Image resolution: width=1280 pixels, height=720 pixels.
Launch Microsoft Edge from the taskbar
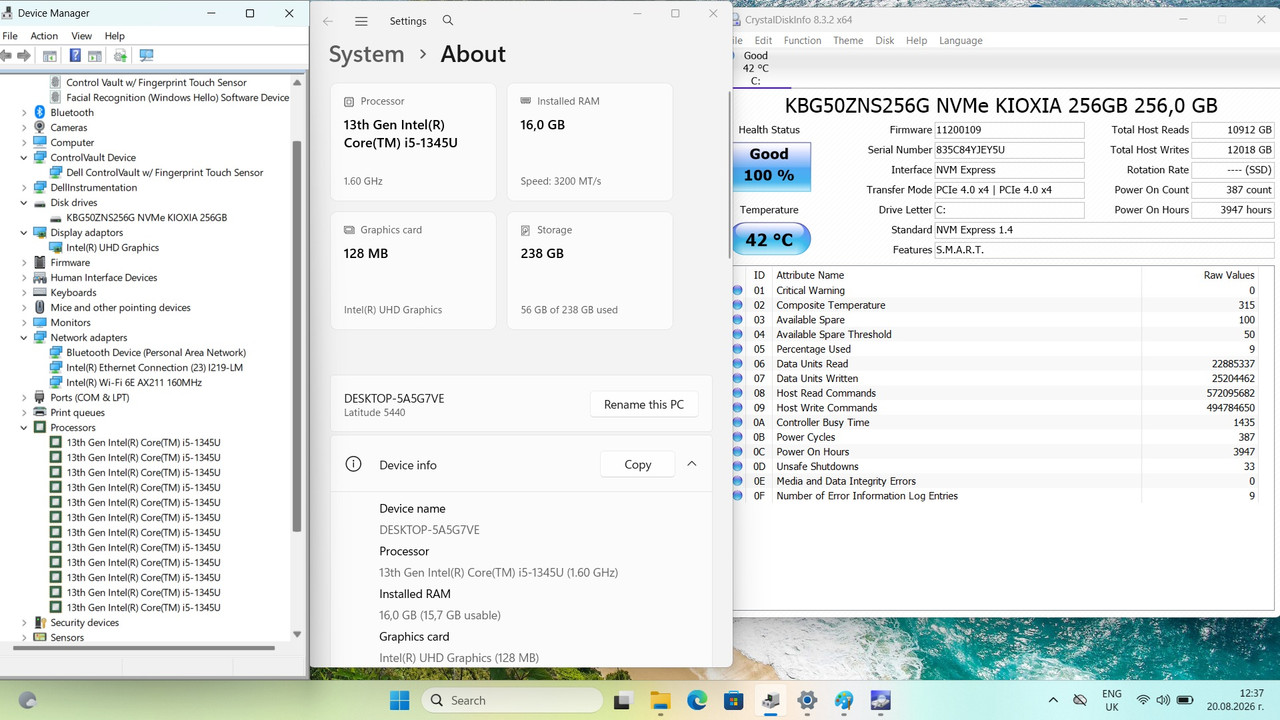[697, 700]
